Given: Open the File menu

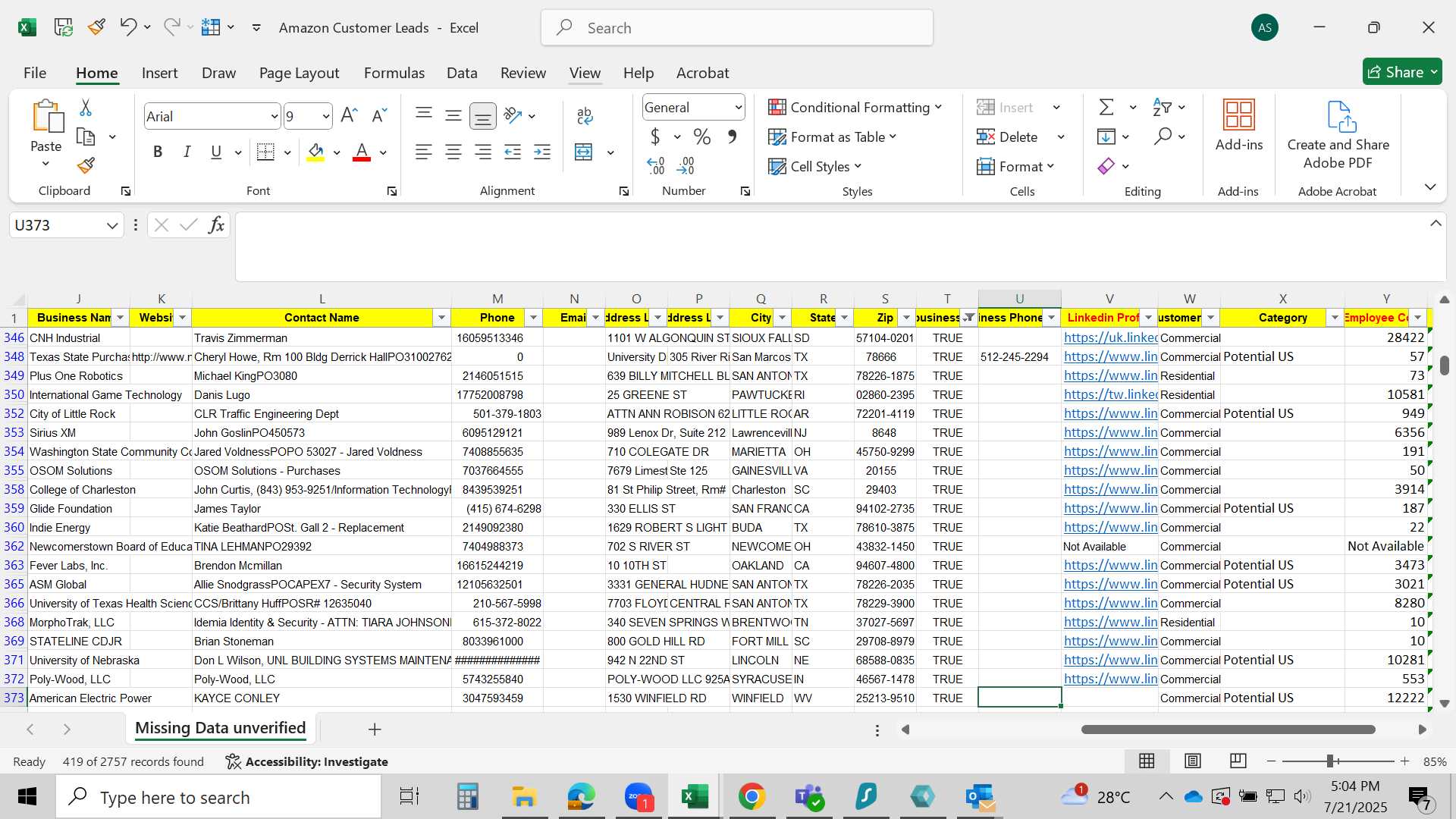Looking at the screenshot, I should (x=35, y=73).
